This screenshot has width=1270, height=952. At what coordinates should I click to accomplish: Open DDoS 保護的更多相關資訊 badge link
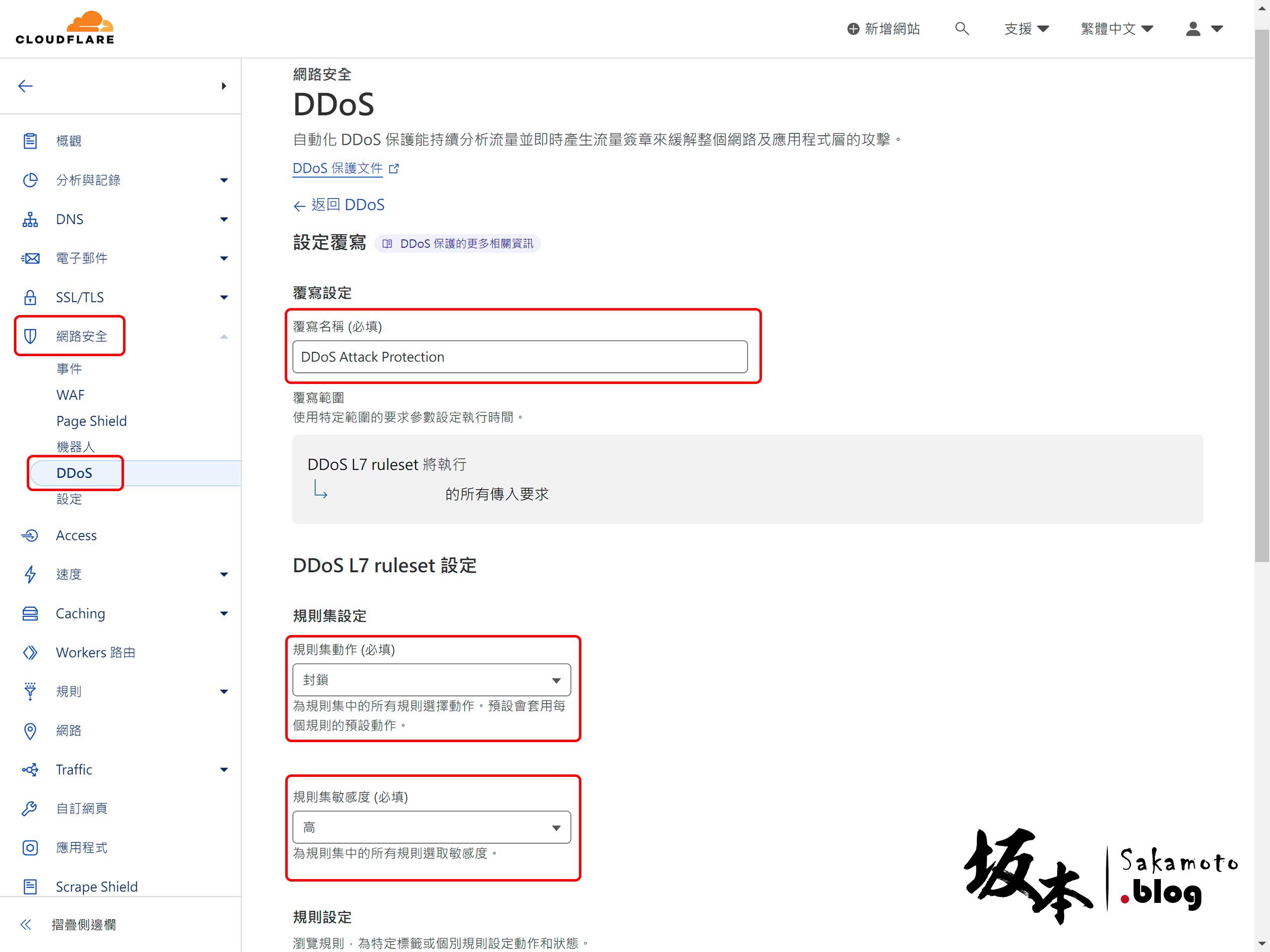[x=457, y=244]
